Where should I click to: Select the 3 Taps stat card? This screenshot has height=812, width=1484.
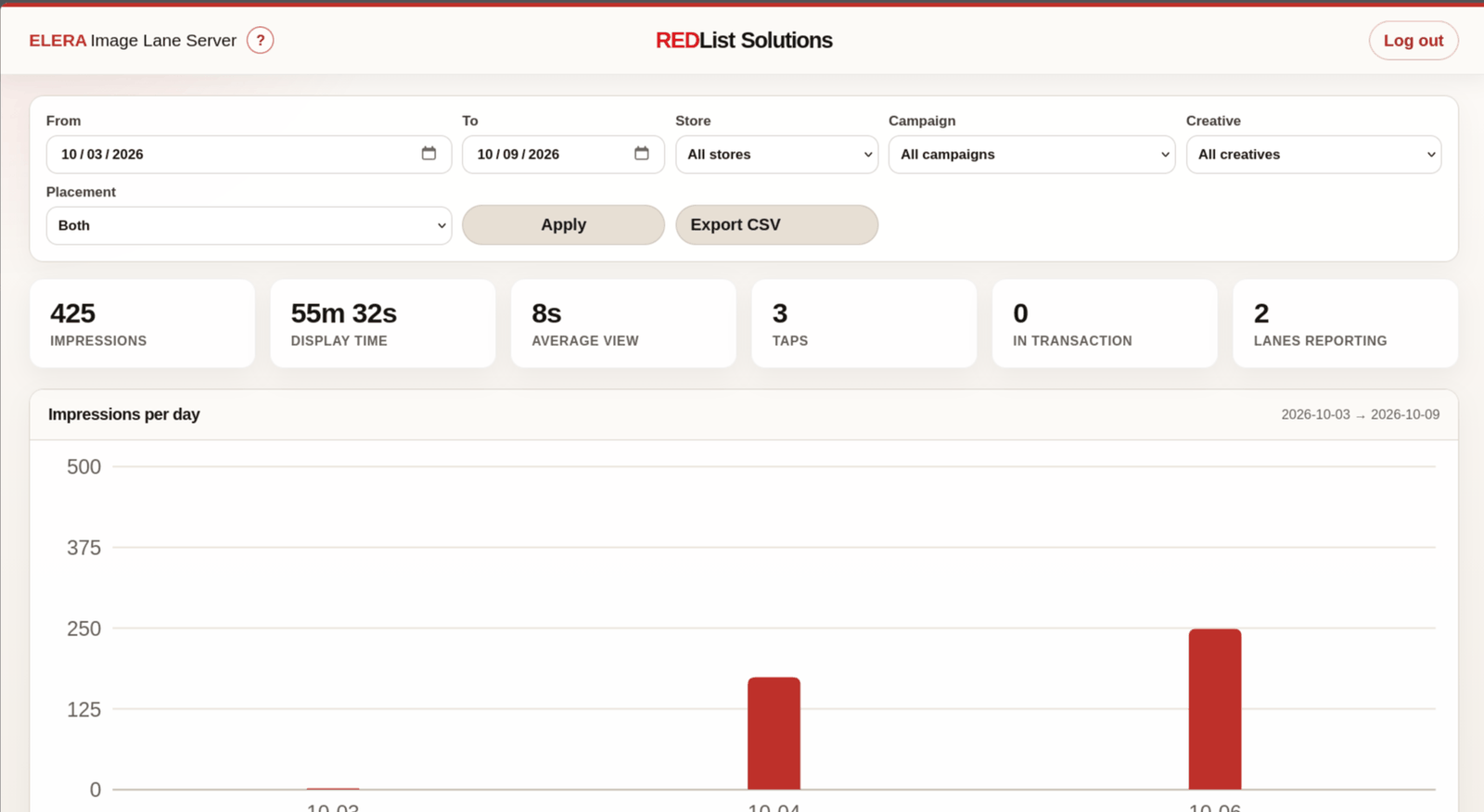click(x=864, y=324)
